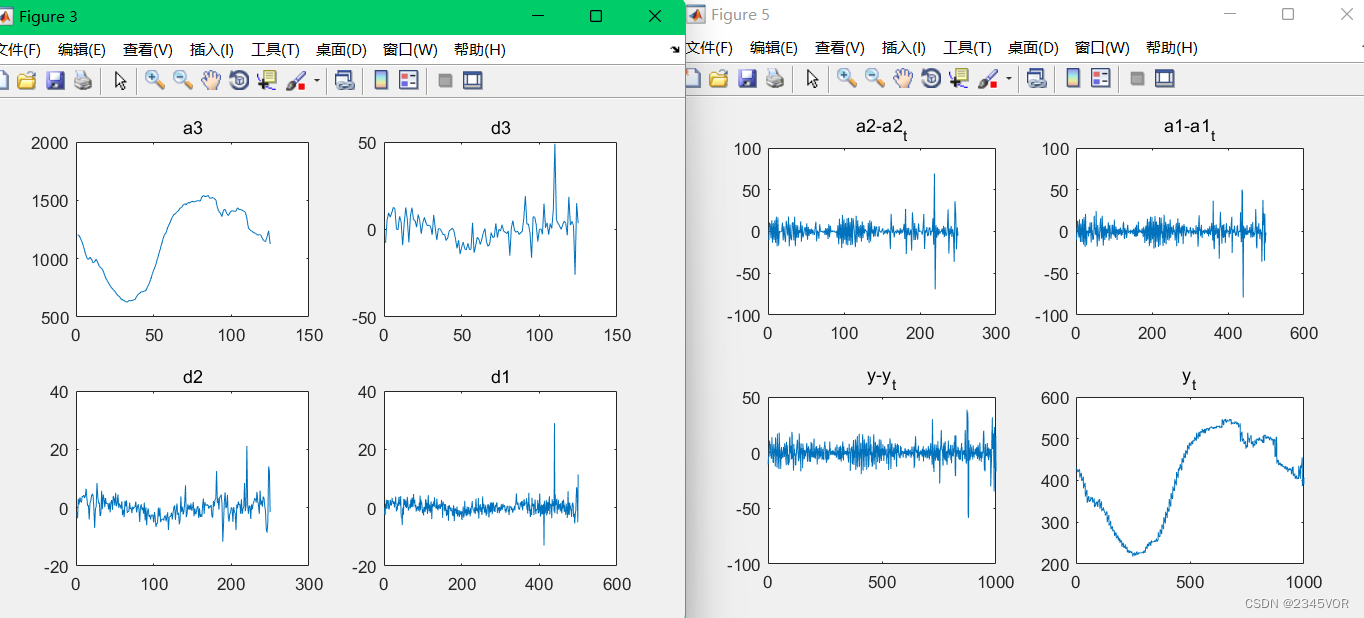Save figure icon in Figure 3 toolbar

pyautogui.click(x=55, y=81)
